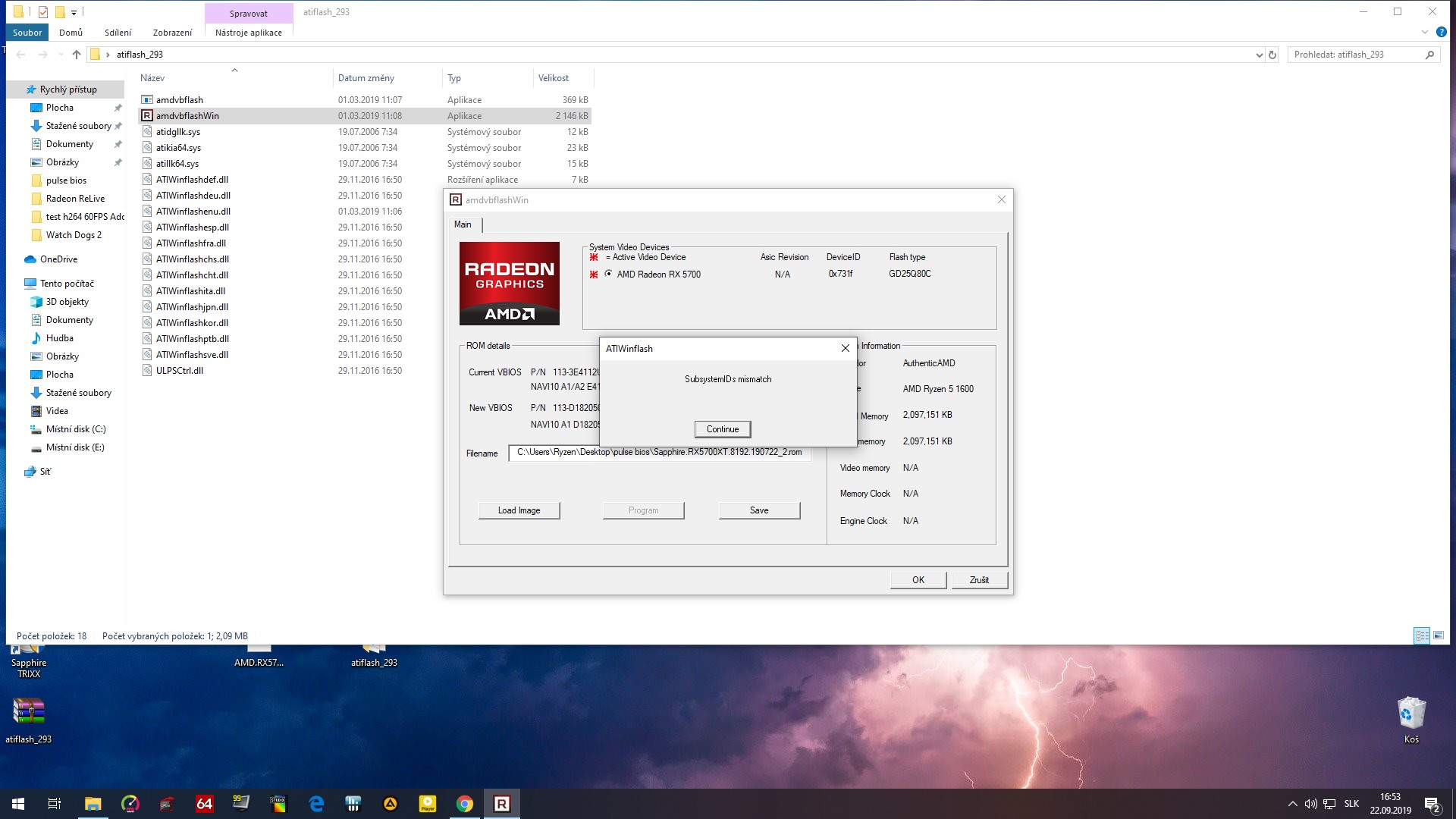This screenshot has height=819, width=1456.
Task: Click Continue in the ATIWinflash dialog
Action: 722,429
